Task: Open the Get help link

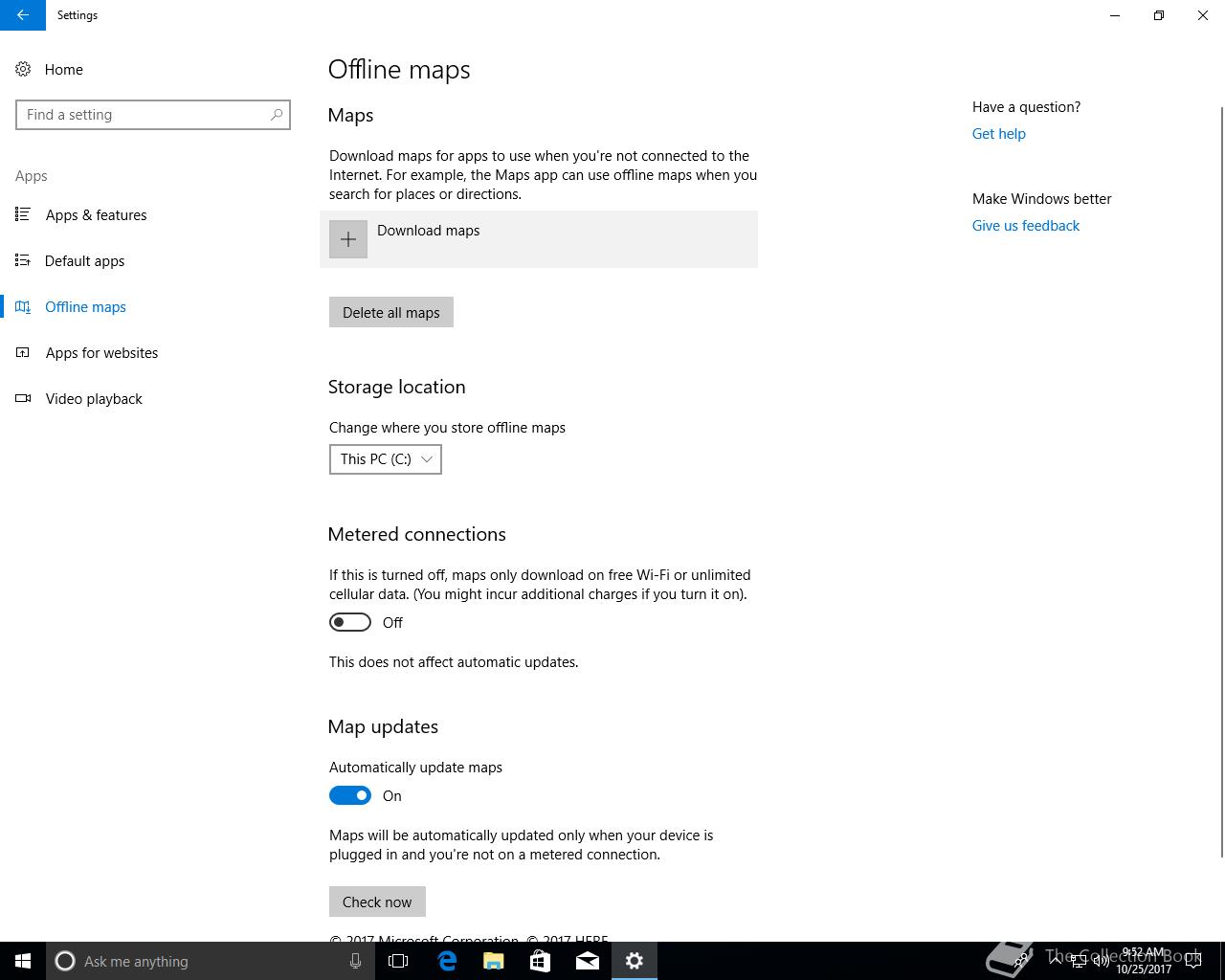Action: click(x=999, y=134)
